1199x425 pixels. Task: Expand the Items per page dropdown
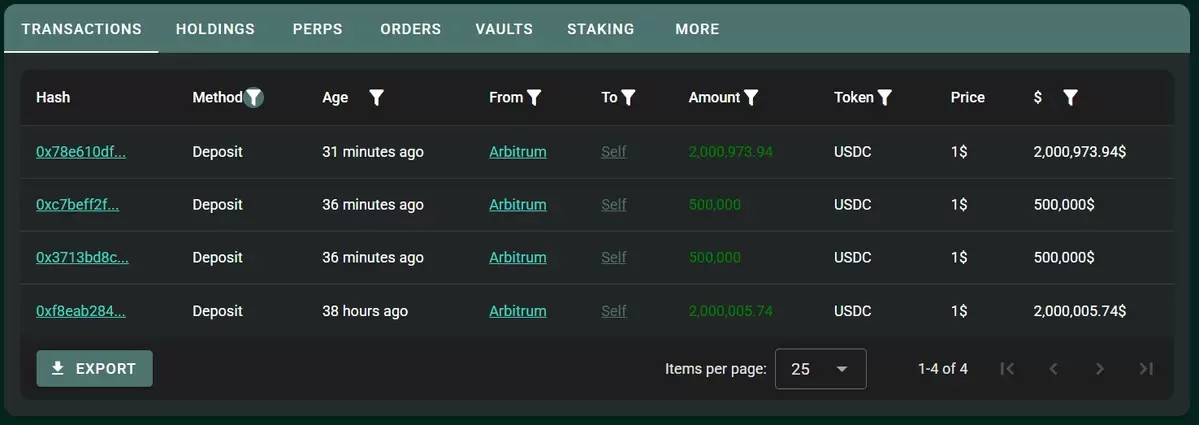click(820, 369)
